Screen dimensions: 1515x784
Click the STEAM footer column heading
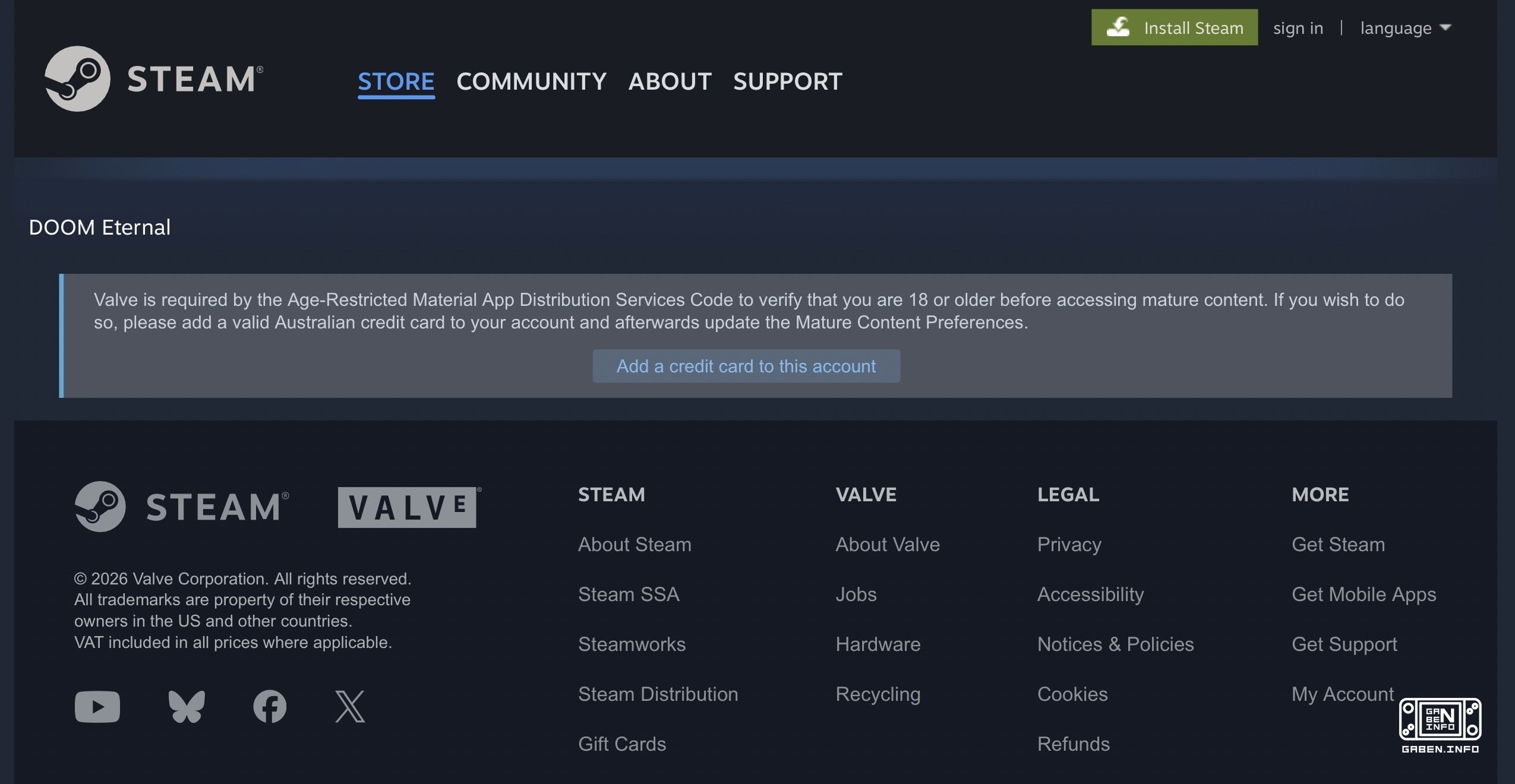611,494
